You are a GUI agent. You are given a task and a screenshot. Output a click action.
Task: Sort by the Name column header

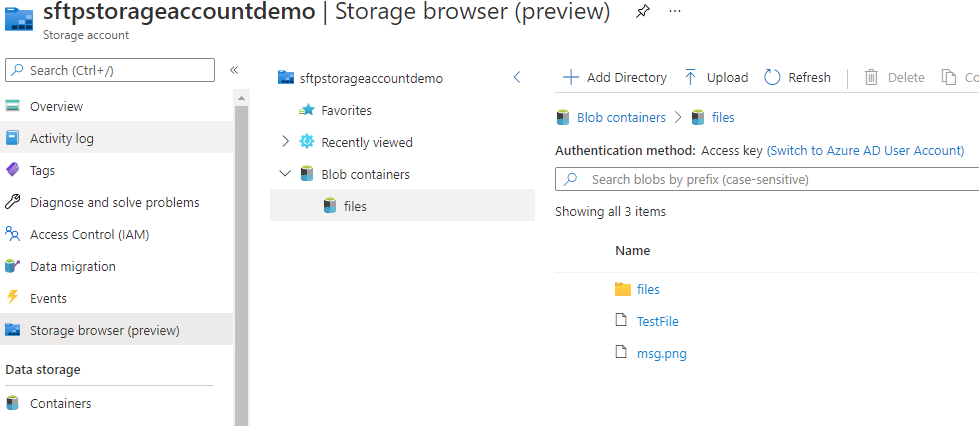tap(632, 250)
